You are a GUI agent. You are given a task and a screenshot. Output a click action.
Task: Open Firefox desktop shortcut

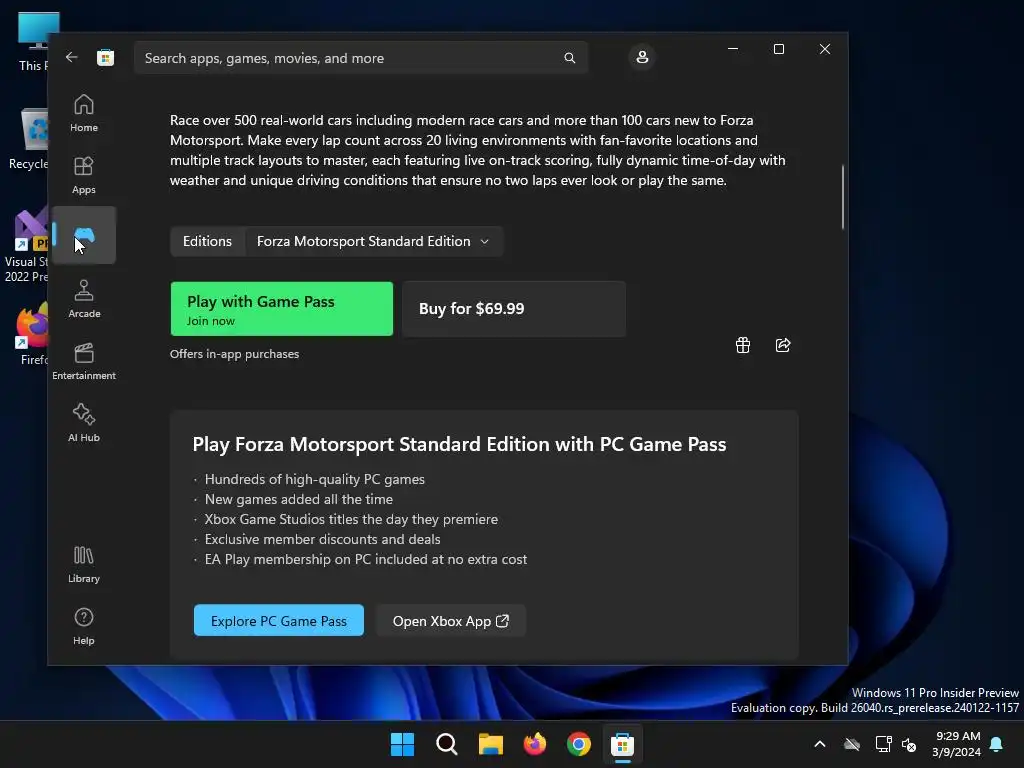point(33,334)
